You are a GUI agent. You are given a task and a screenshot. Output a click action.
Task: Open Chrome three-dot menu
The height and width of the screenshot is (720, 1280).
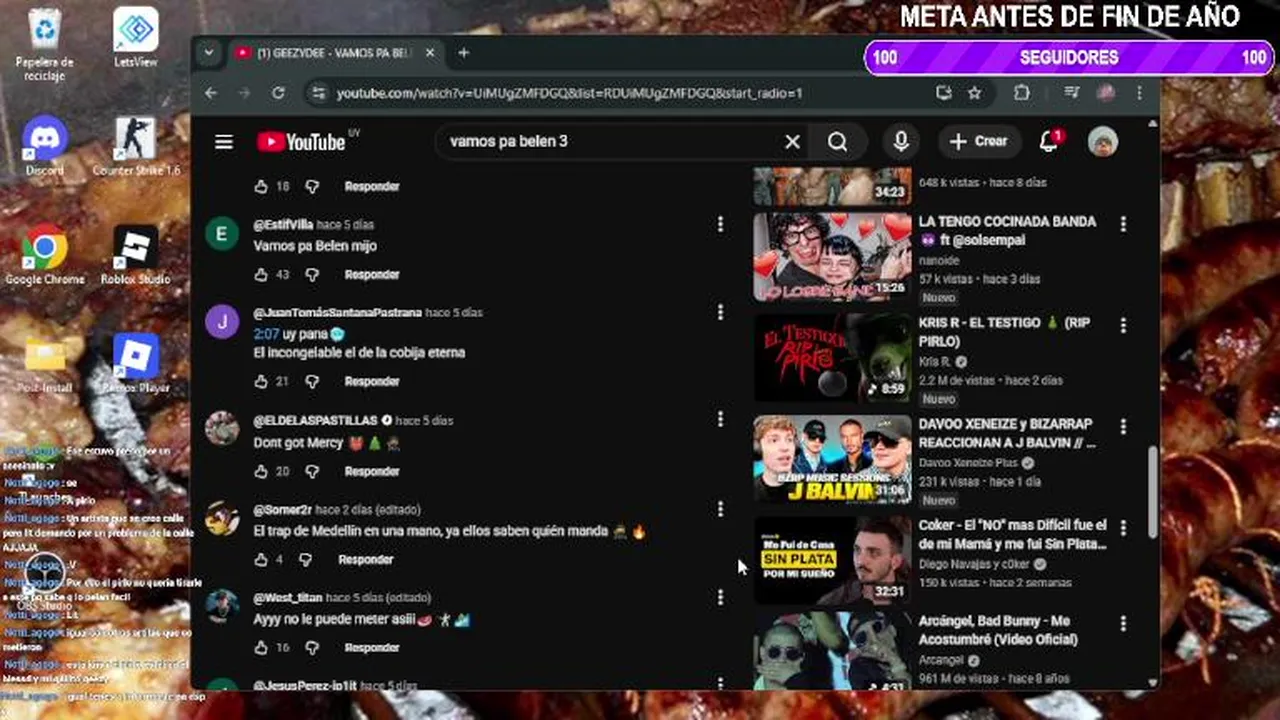coord(1139,93)
